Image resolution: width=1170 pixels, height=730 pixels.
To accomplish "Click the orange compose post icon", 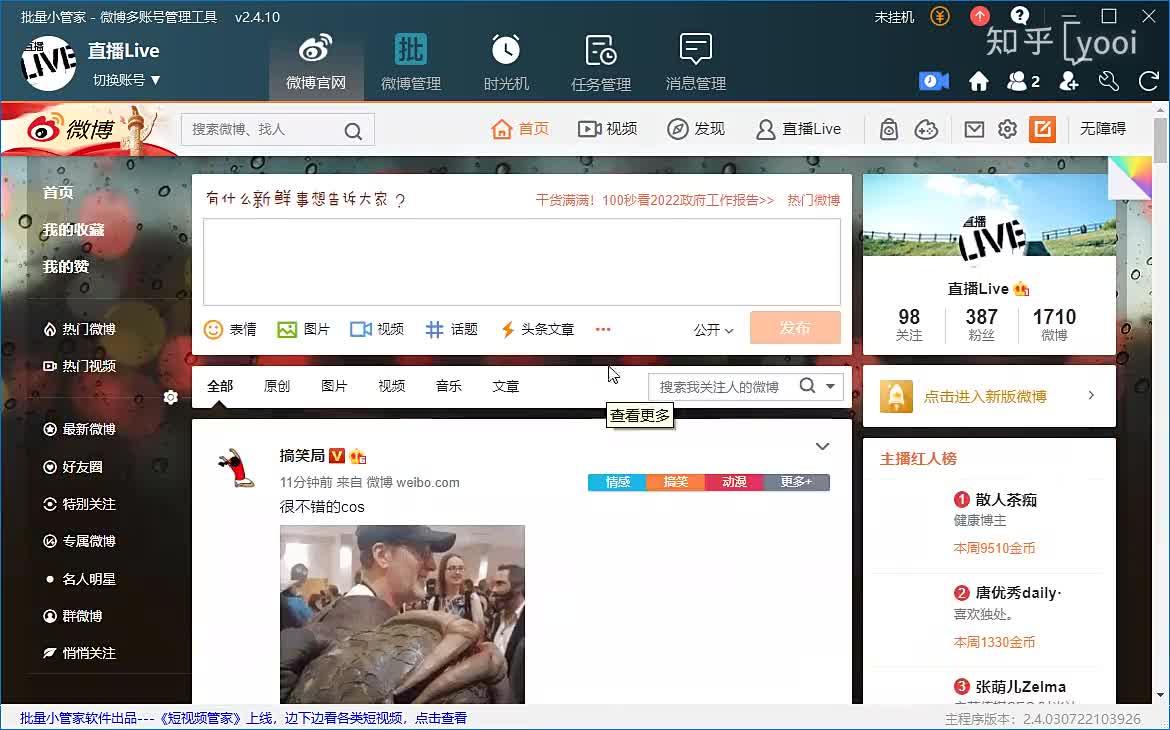I will click(x=1042, y=129).
